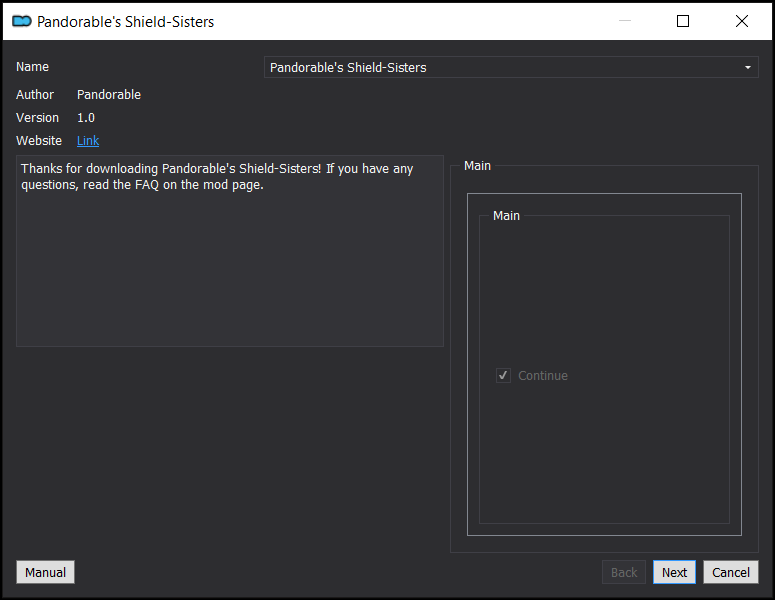Maximize the installer window
The image size is (775, 600).
pyautogui.click(x=683, y=21)
